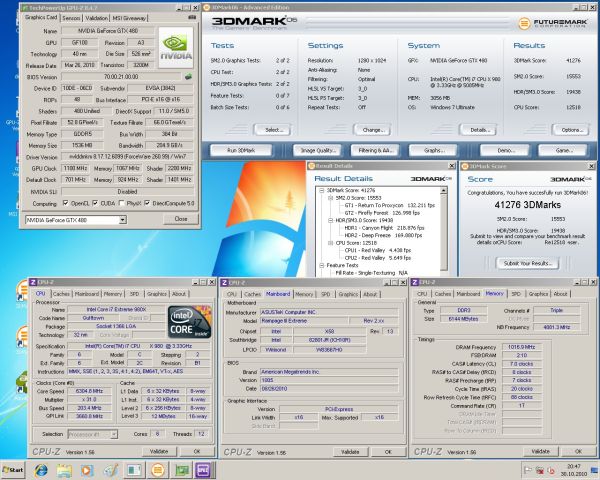The width and height of the screenshot is (600, 480).
Task: Click the Filtering & AA... button
Action: click(x=375, y=150)
